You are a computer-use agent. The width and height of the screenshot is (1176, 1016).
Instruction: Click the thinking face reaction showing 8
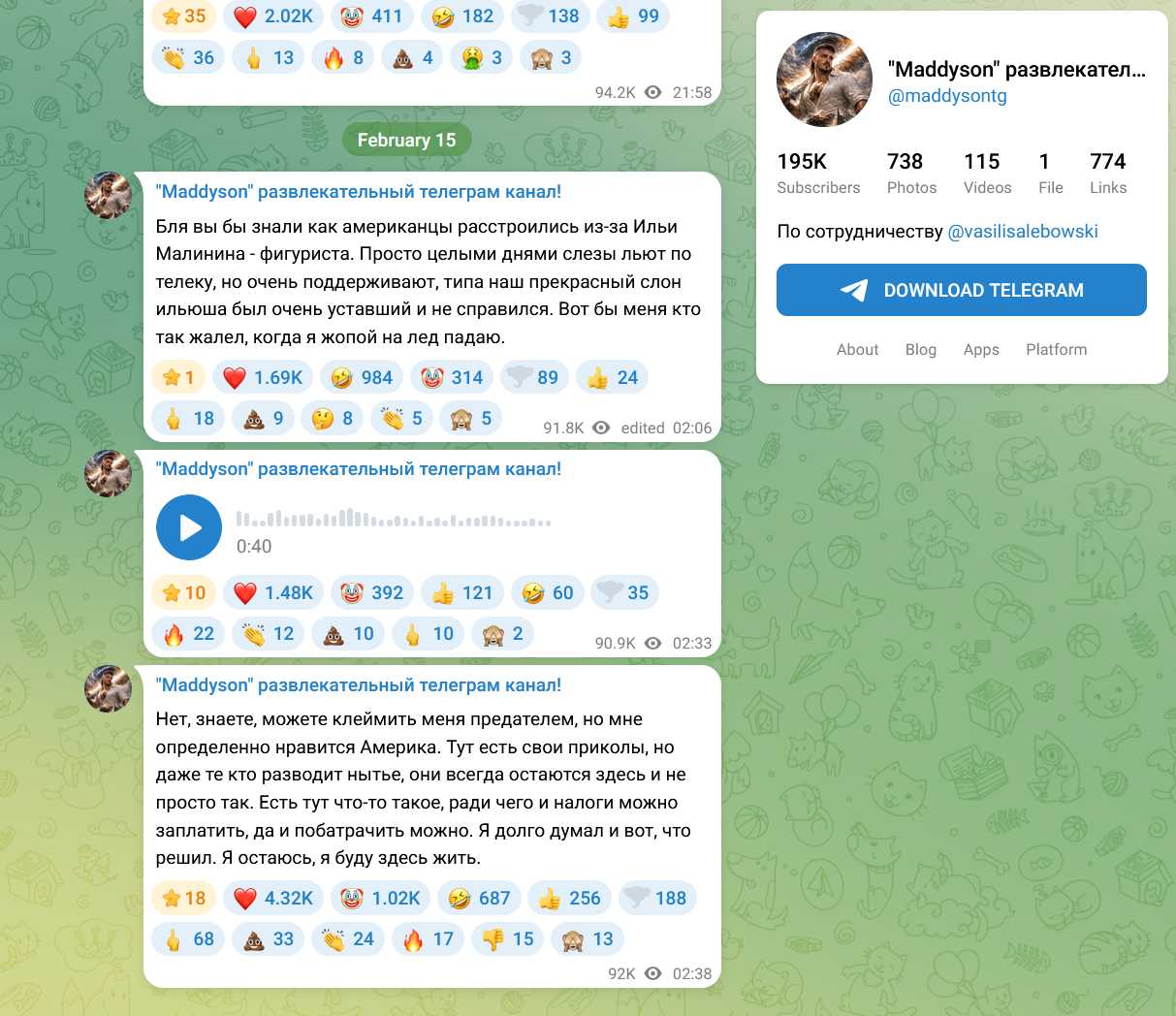[333, 418]
